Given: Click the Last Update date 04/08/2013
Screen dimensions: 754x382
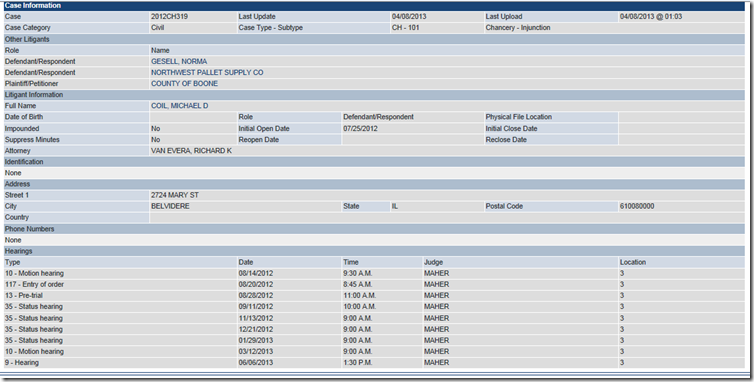Looking at the screenshot, I should coord(409,17).
